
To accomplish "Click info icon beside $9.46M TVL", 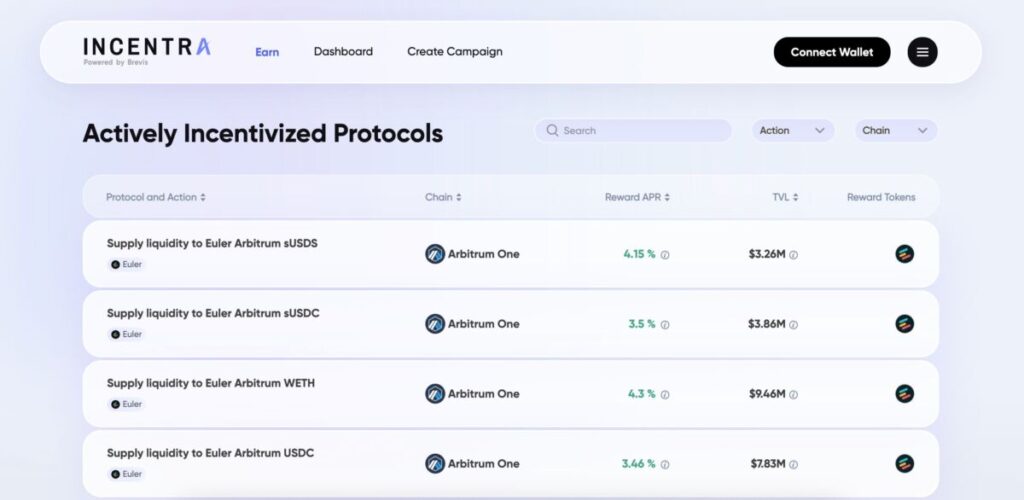I will click(794, 395).
